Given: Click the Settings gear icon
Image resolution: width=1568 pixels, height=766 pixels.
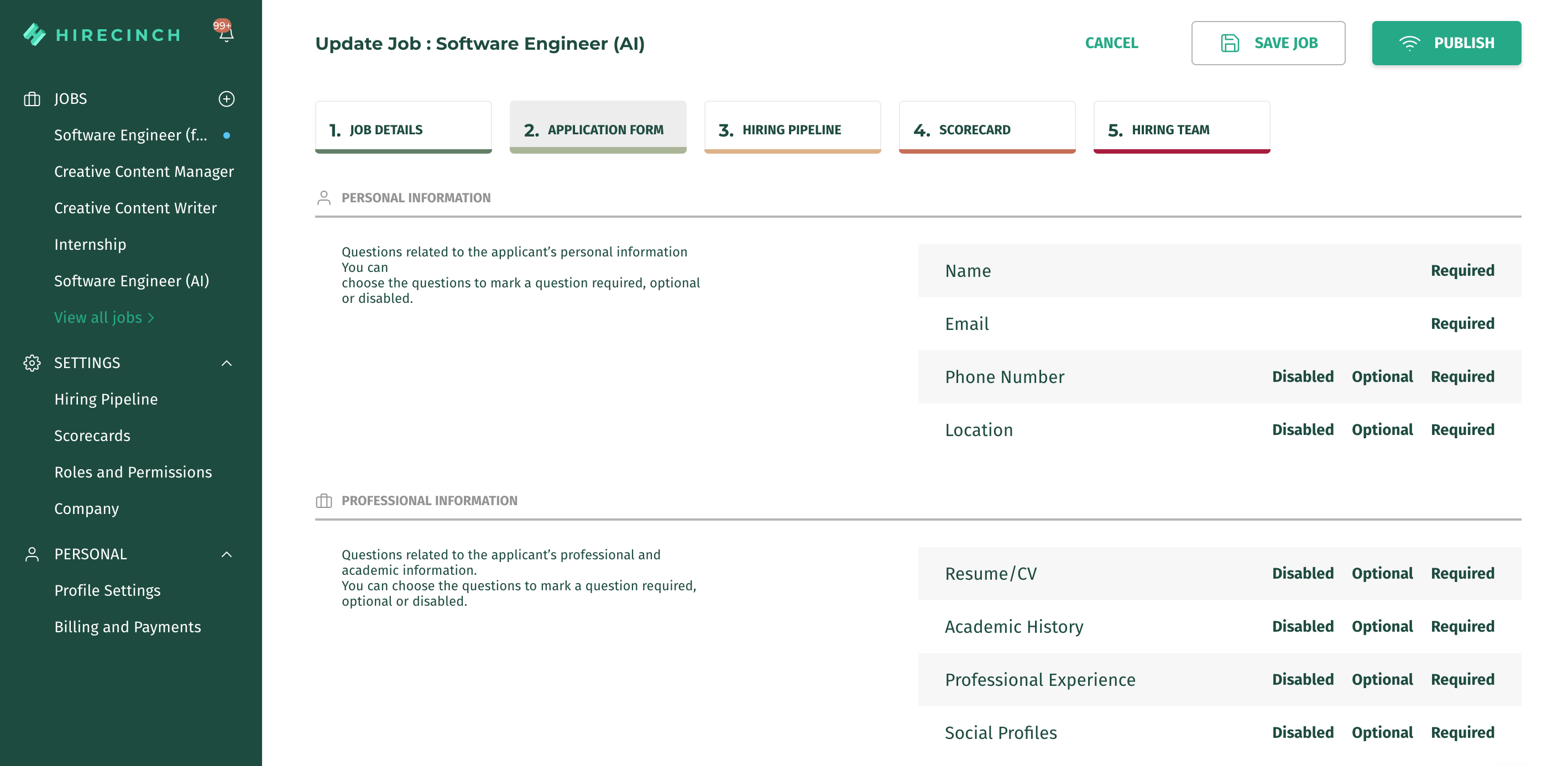Looking at the screenshot, I should (x=32, y=363).
